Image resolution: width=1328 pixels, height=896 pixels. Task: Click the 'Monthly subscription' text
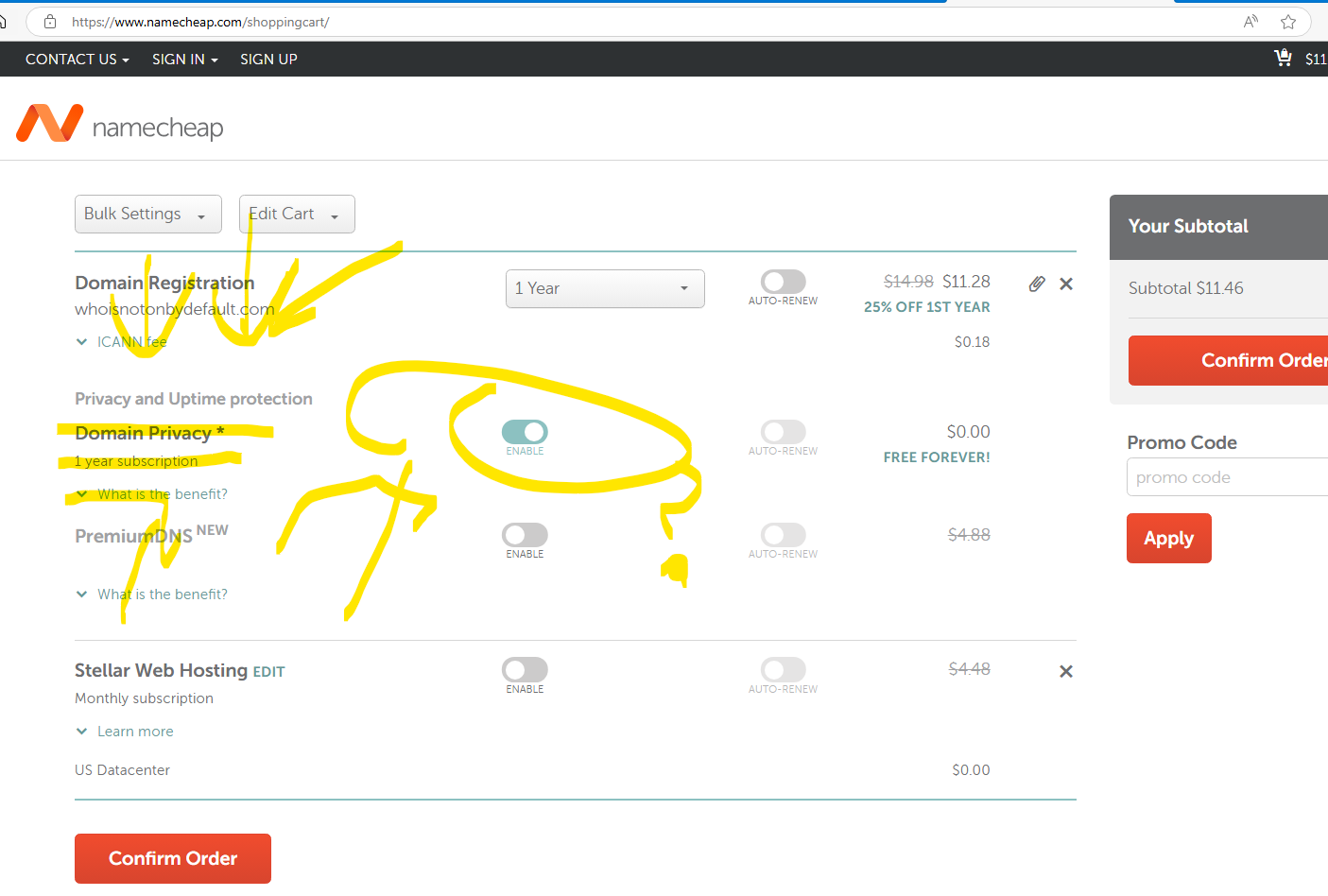(x=144, y=698)
